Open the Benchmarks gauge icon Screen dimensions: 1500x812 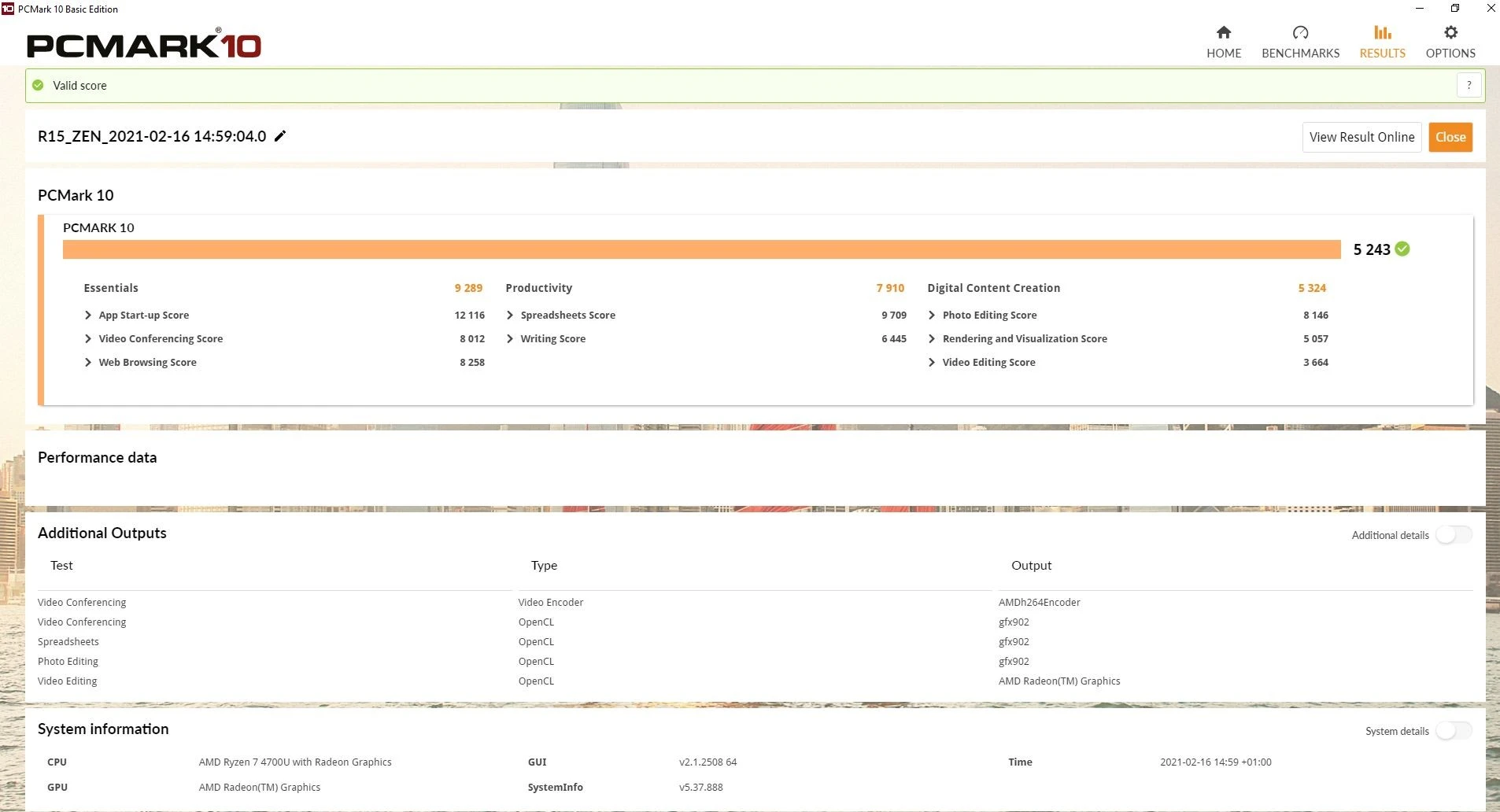pyautogui.click(x=1300, y=32)
